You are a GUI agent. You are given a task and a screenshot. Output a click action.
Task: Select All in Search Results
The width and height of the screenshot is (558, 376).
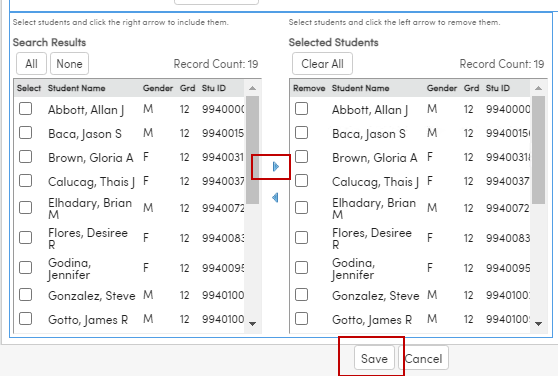click(31, 64)
